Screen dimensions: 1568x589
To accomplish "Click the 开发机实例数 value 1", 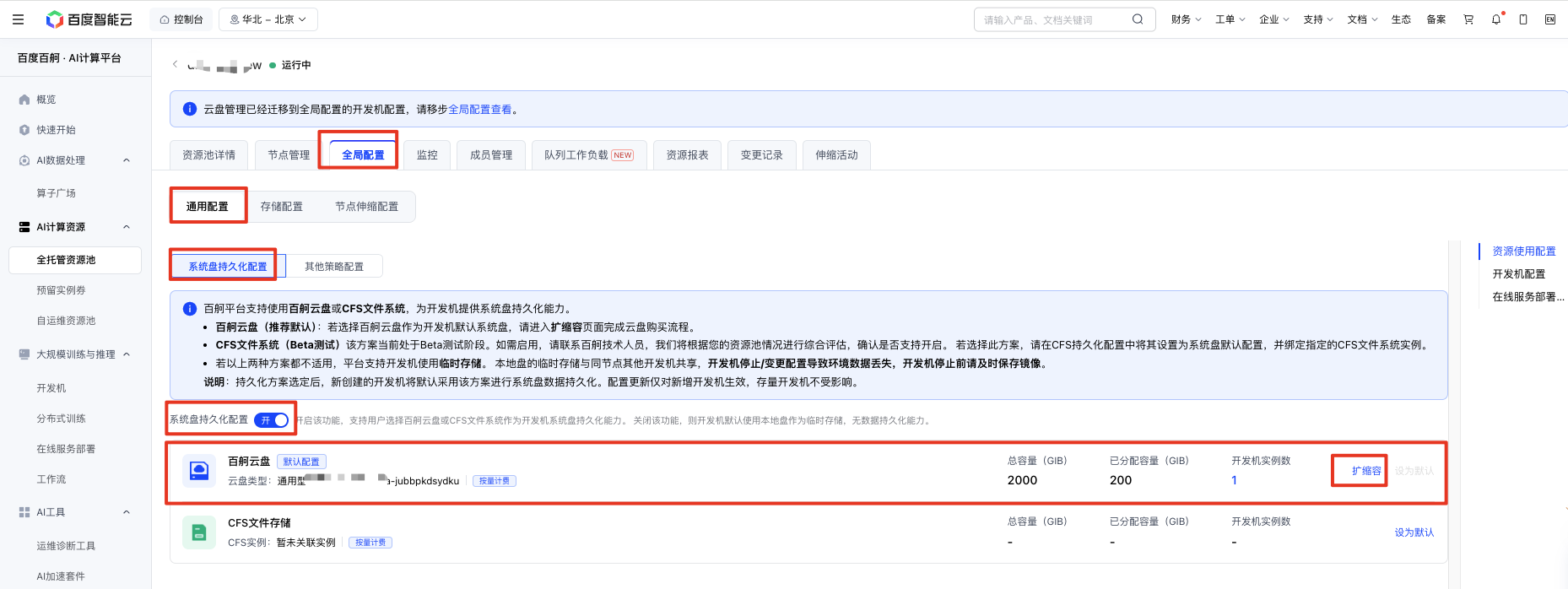I will point(1234,480).
